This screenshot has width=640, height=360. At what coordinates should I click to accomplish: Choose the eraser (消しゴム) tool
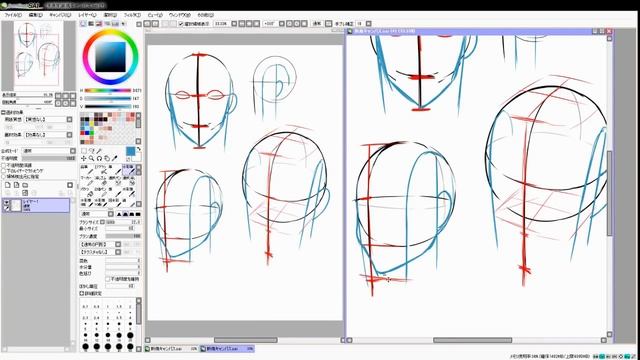pyautogui.click(x=100, y=181)
